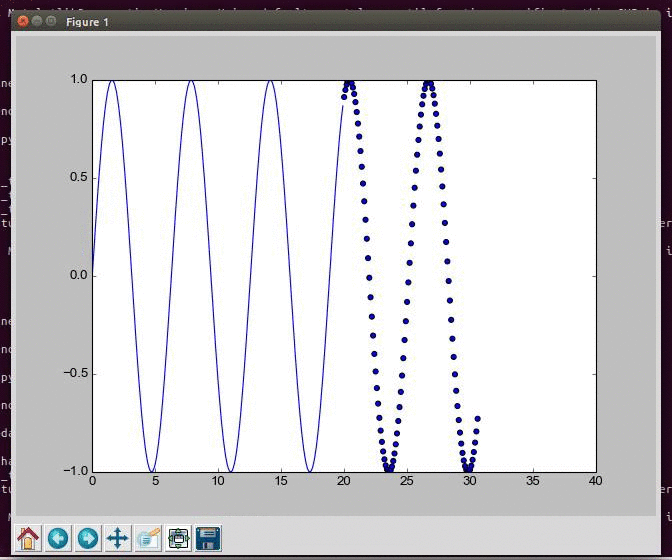Maximize the Figure 1 window
672x560 pixels.
click(51, 21)
